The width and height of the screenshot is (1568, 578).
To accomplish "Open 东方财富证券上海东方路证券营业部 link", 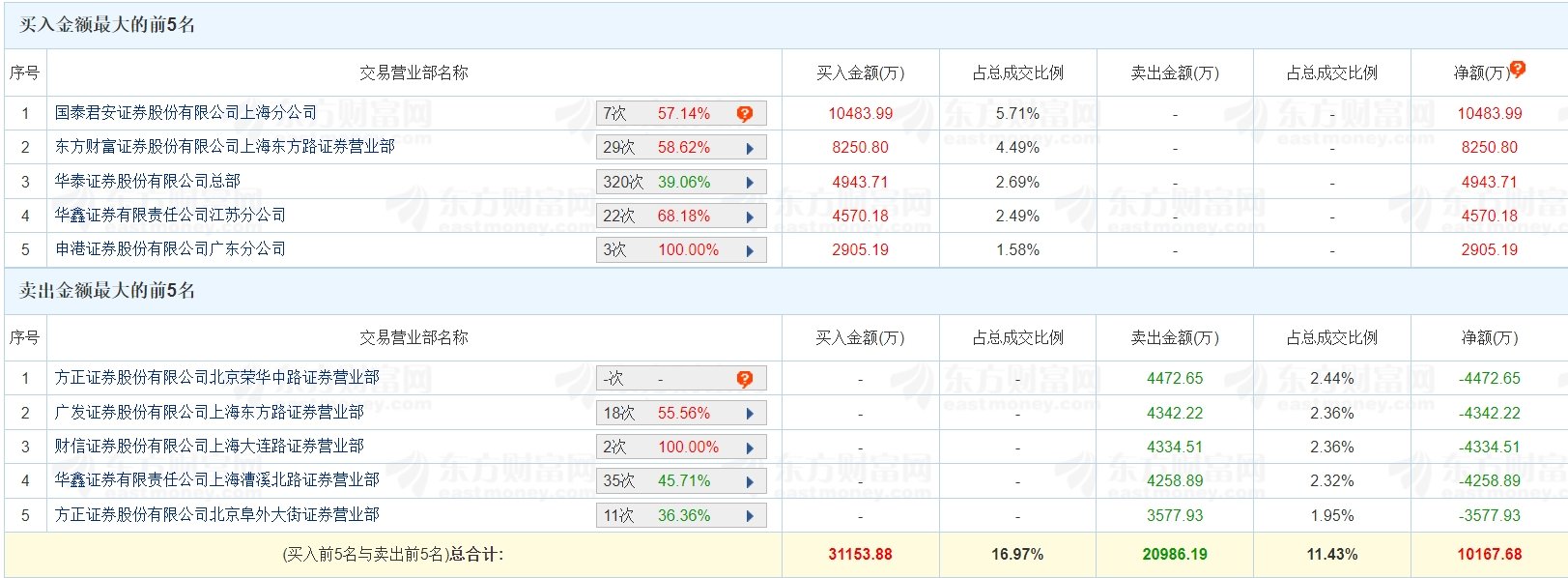I will point(225,147).
